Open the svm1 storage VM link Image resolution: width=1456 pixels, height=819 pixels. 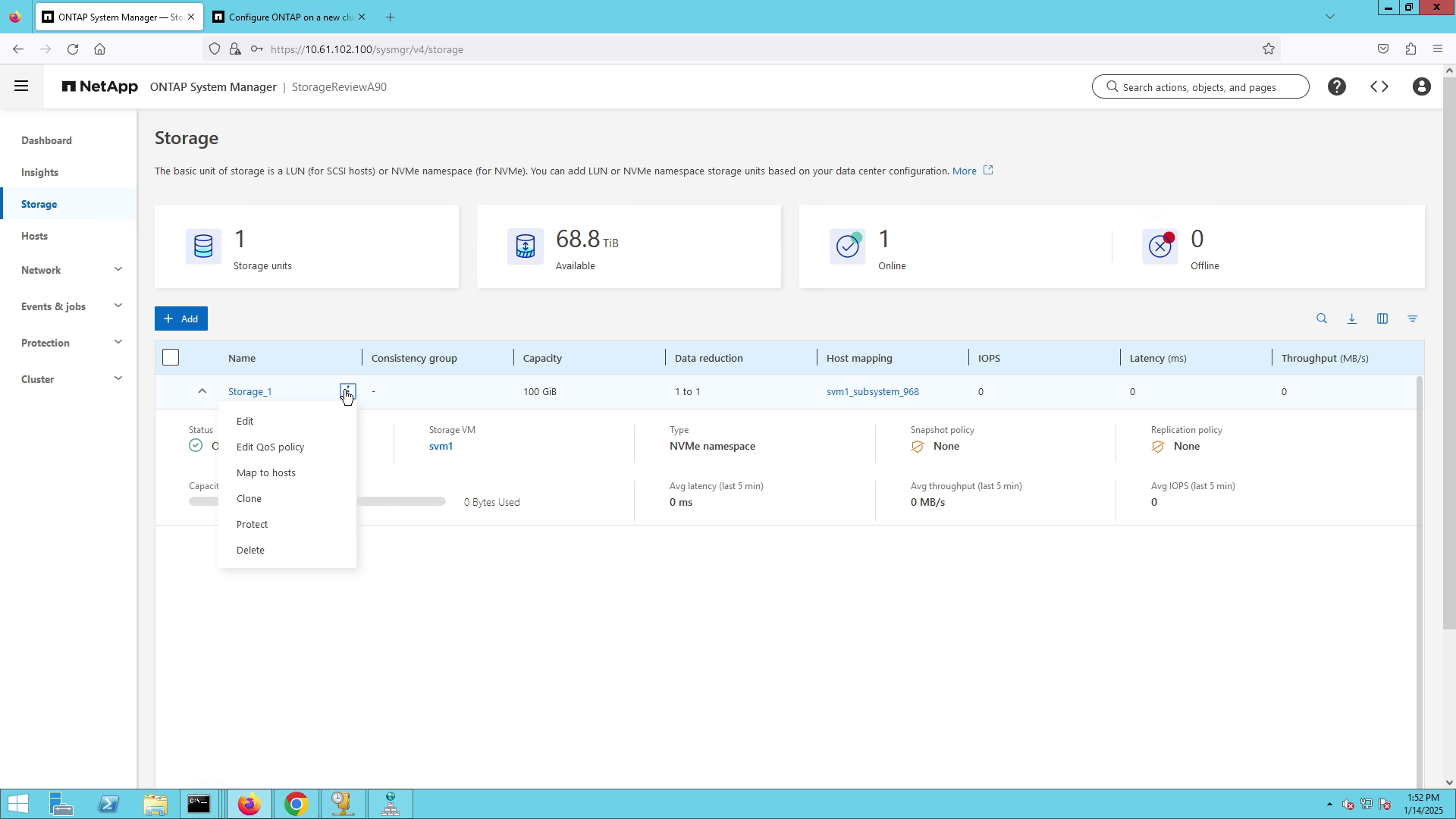(441, 446)
